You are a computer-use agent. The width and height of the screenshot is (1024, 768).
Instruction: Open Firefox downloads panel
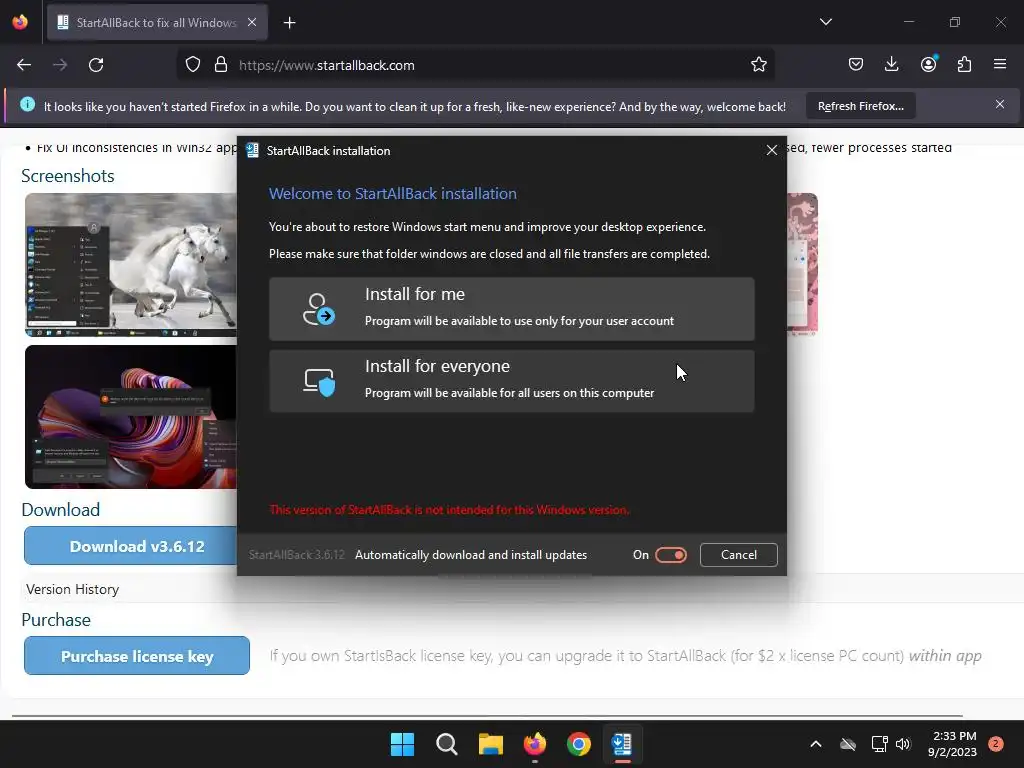891,64
